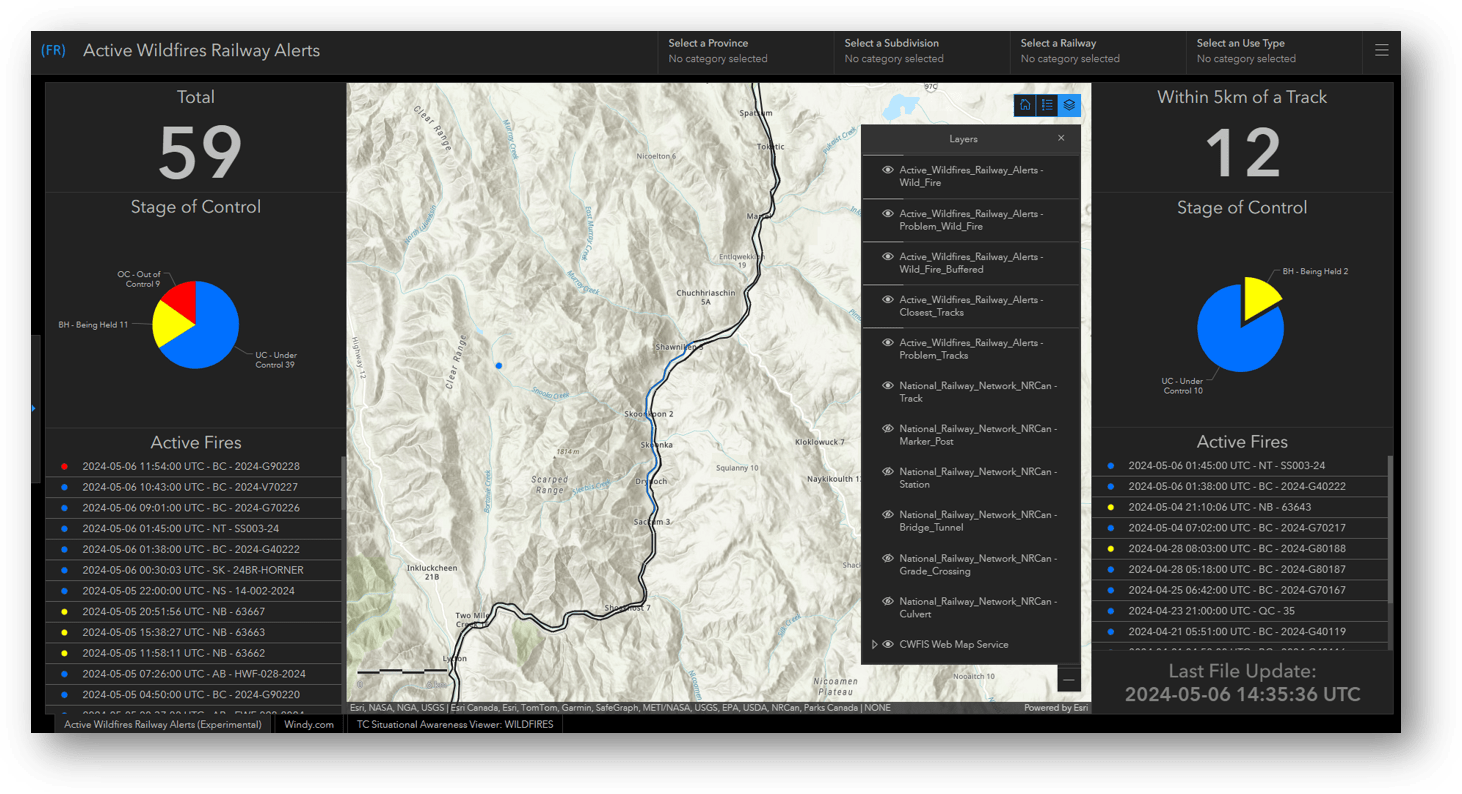Viewport: 1462px width, 794px height.
Task: Click the blue wildfire point on map
Action: (x=499, y=366)
